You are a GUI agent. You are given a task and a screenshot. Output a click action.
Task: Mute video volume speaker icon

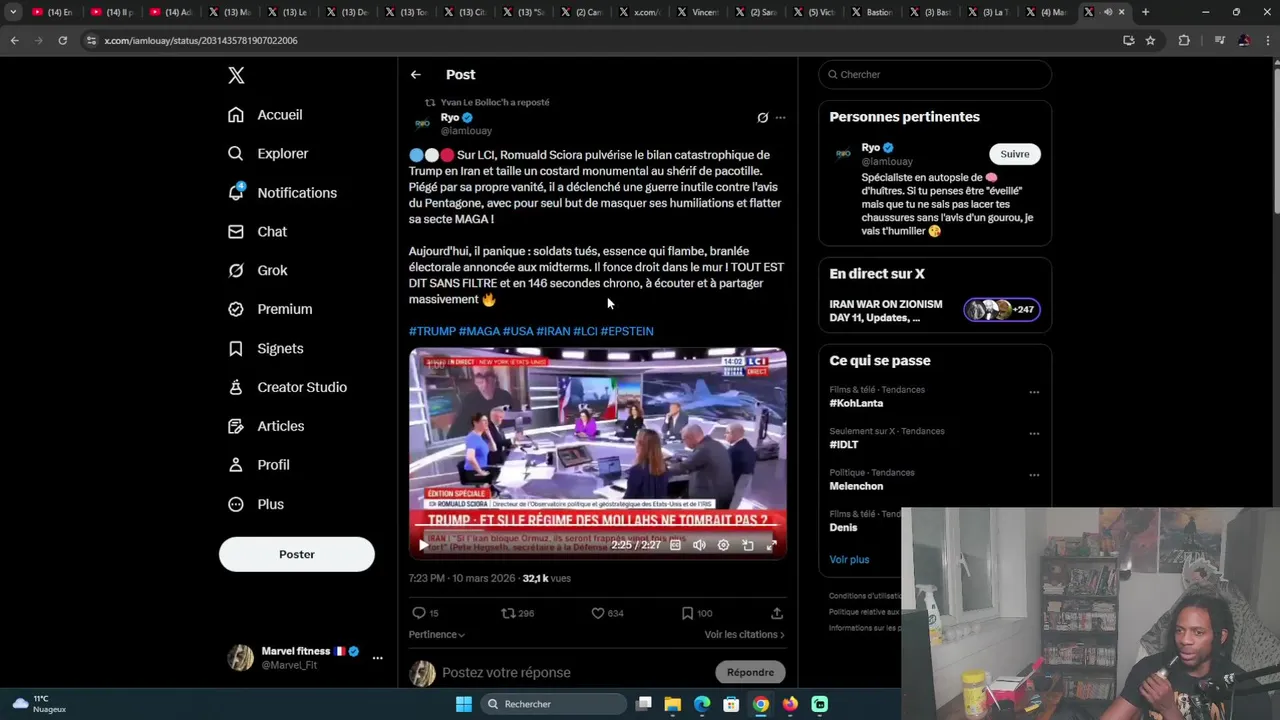coord(699,545)
